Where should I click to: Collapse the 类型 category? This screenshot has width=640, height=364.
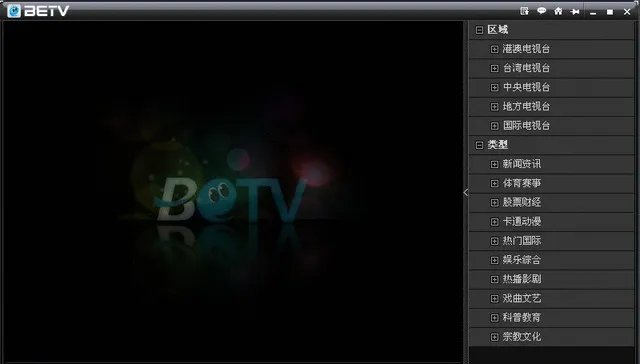click(x=480, y=145)
